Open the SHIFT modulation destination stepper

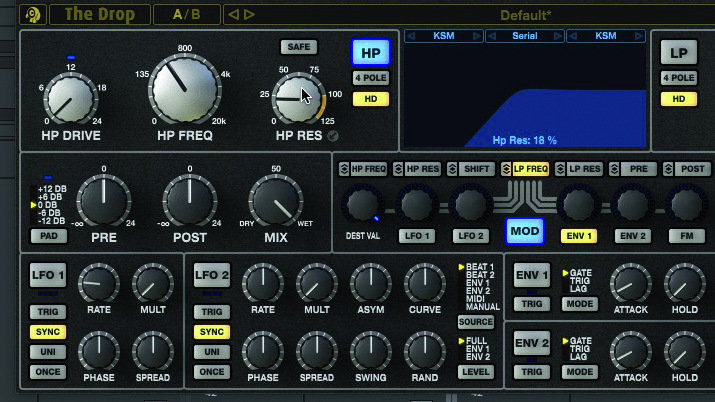point(452,169)
